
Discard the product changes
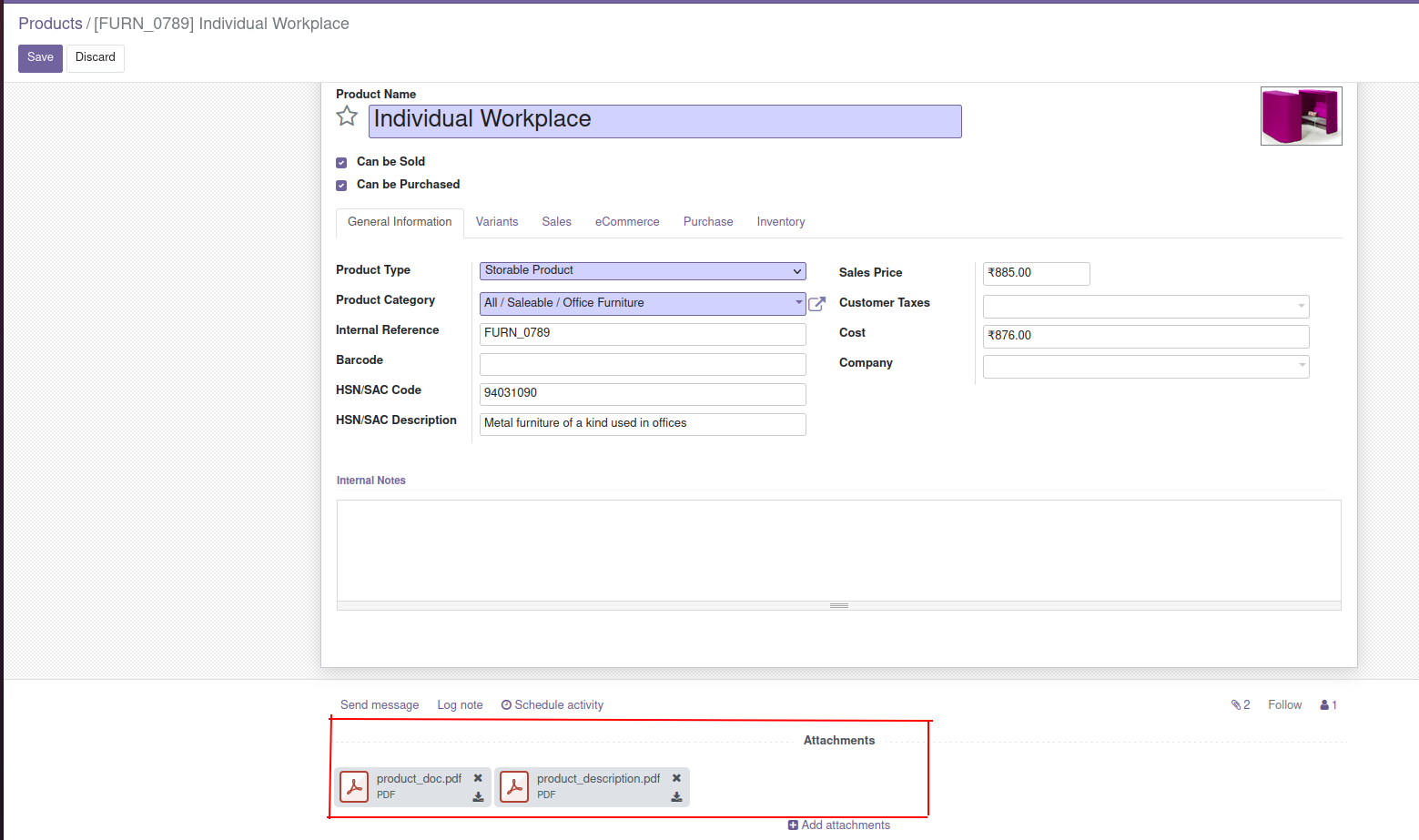96,57
